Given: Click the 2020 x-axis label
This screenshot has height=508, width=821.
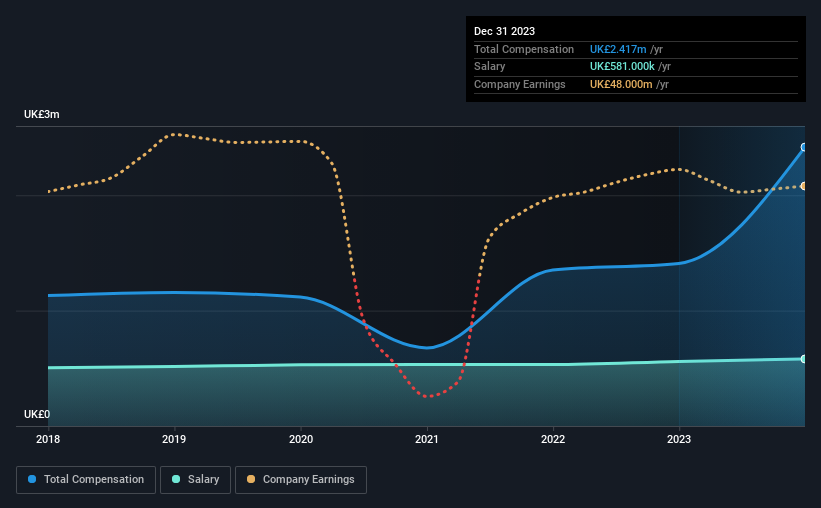Looking at the screenshot, I should pyautogui.click(x=301, y=439).
